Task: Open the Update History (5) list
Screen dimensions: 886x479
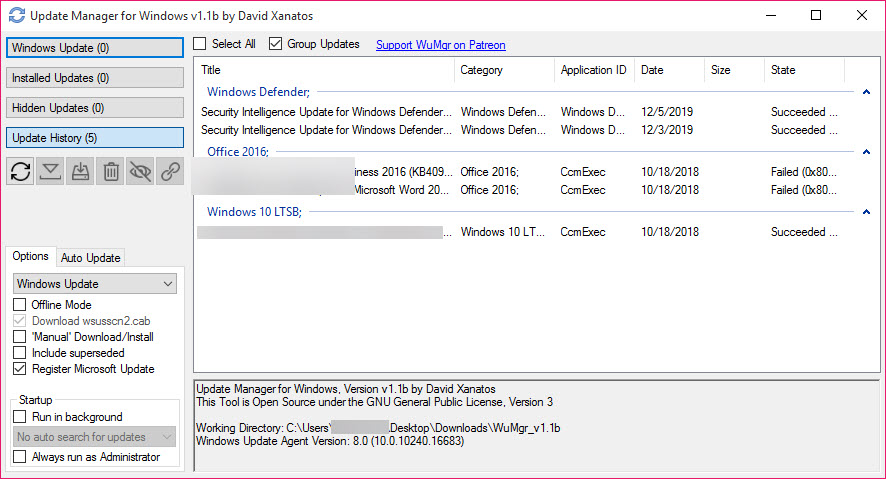Action: click(x=95, y=138)
